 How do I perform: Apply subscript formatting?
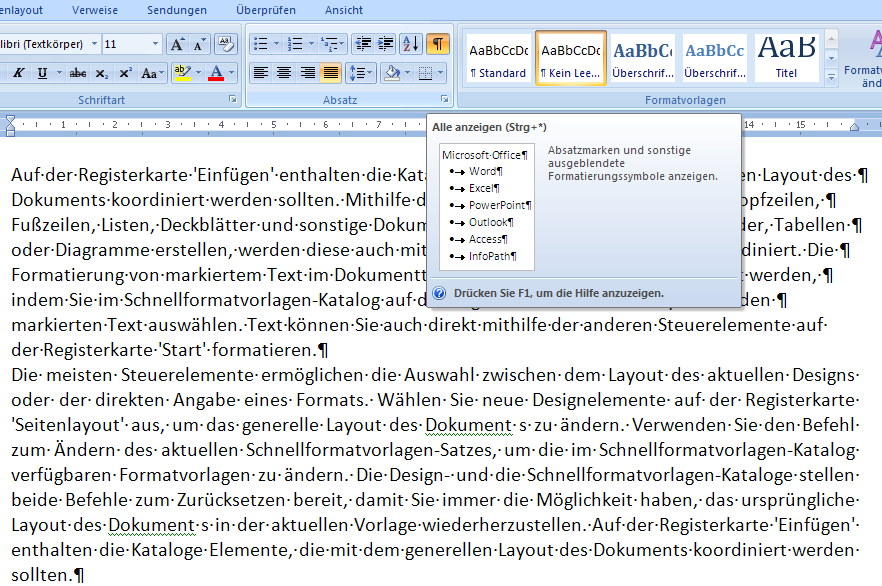[x=101, y=73]
